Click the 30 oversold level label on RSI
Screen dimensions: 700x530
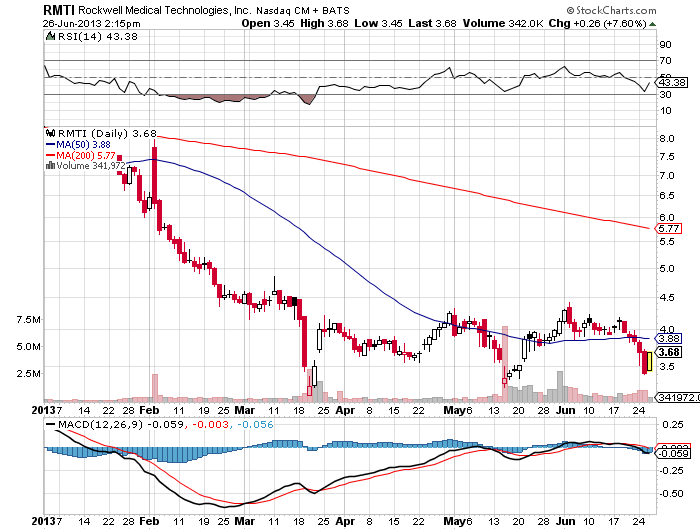point(665,94)
